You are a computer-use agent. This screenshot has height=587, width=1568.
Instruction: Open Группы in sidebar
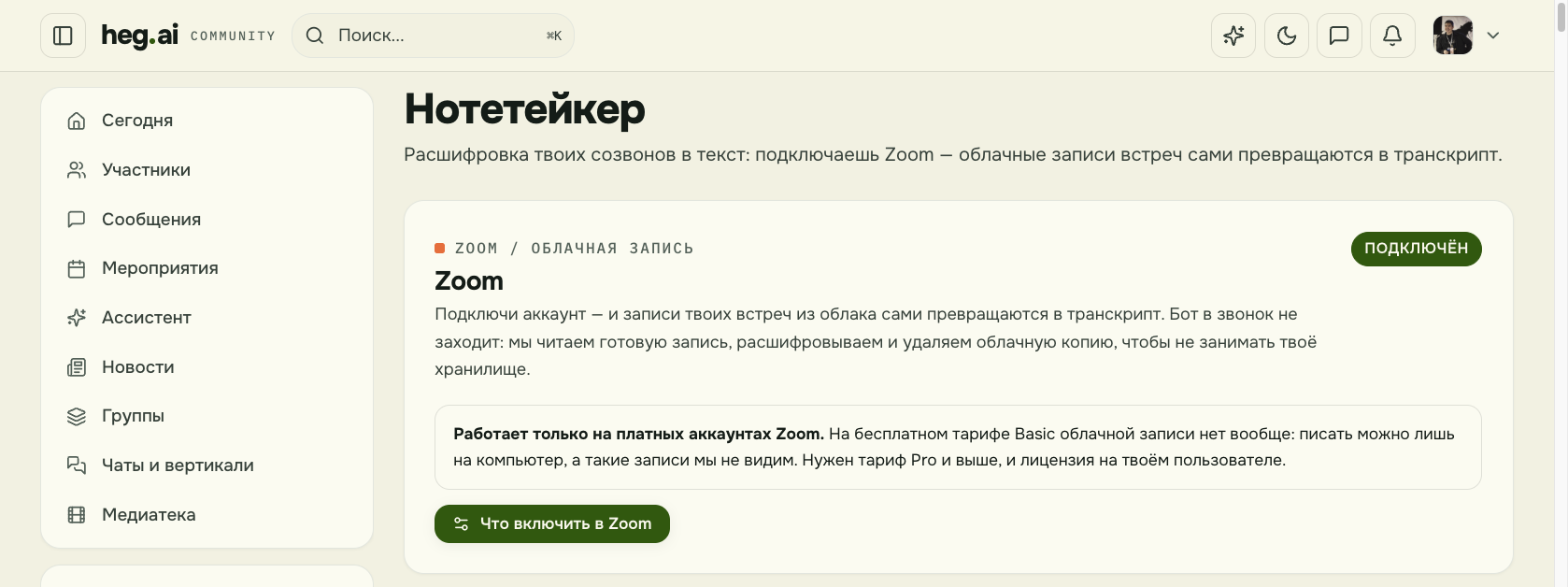207,416
